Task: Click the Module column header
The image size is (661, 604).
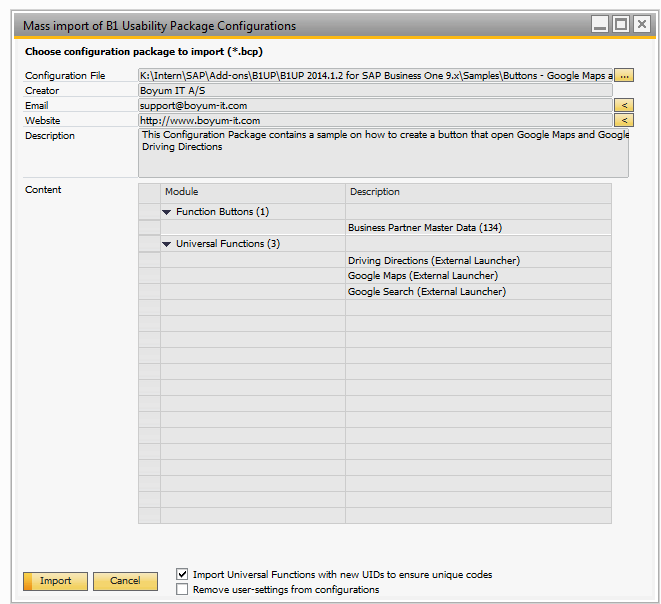Action: point(252,192)
